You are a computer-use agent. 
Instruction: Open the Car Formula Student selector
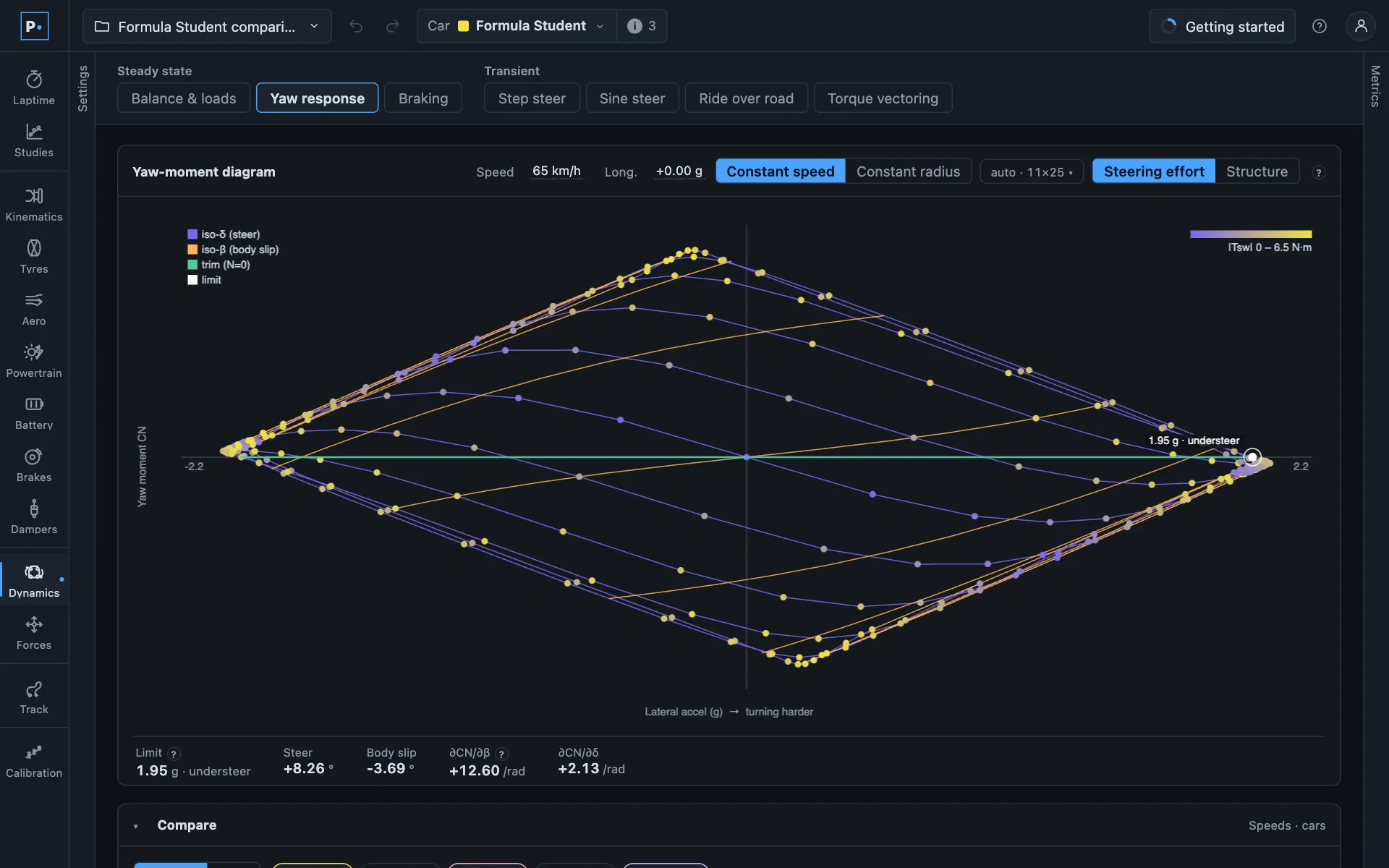pyautogui.click(x=517, y=26)
